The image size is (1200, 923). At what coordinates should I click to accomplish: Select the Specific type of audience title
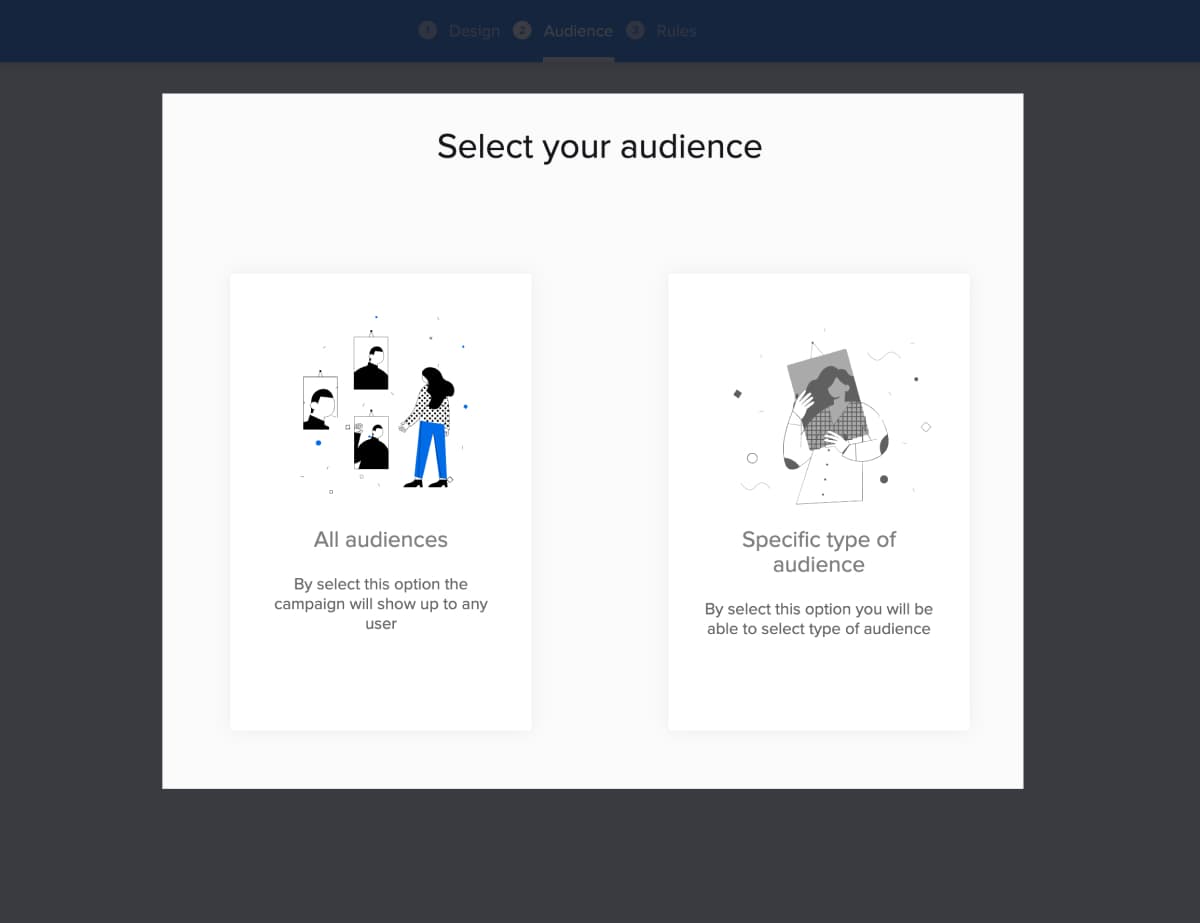819,552
